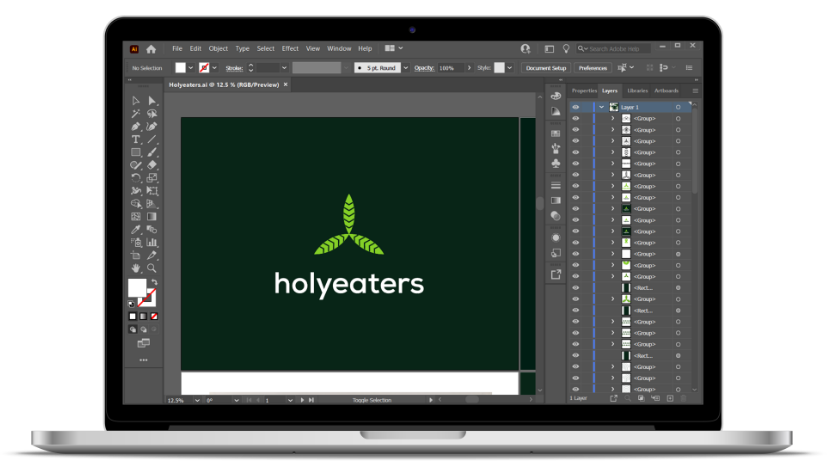Open the Effect menu
This screenshot has height=475, width=830.
[x=290, y=48]
